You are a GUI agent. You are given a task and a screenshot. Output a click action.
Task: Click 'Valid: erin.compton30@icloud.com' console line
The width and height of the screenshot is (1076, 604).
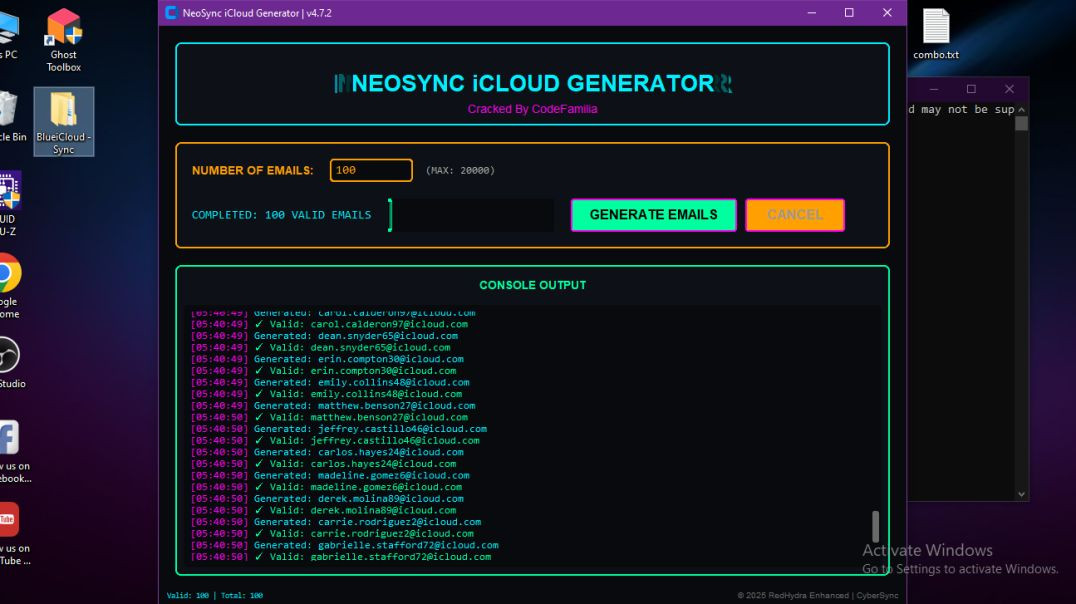(x=323, y=371)
